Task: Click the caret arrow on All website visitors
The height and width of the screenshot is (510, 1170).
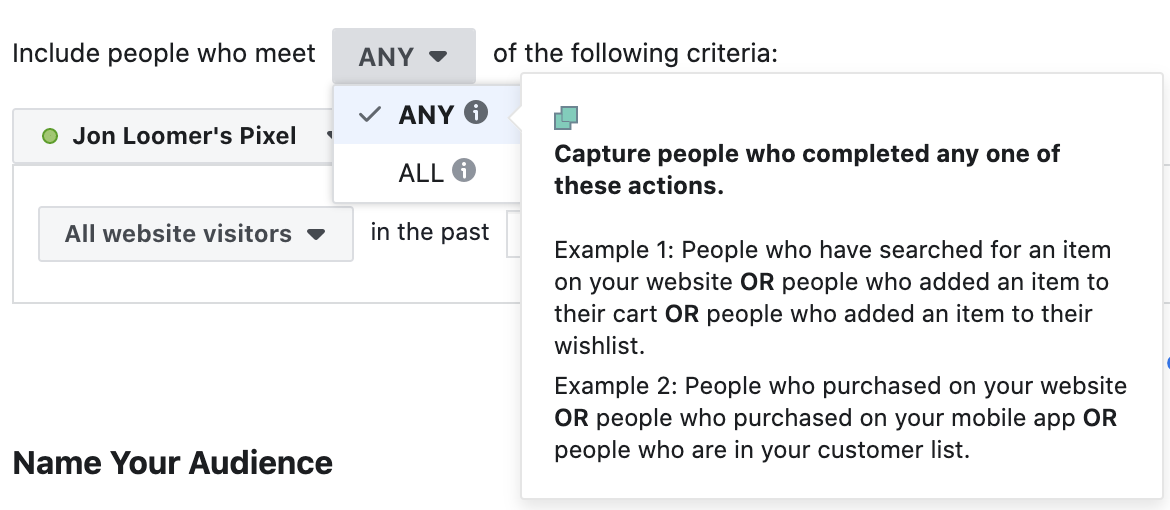Action: (316, 234)
